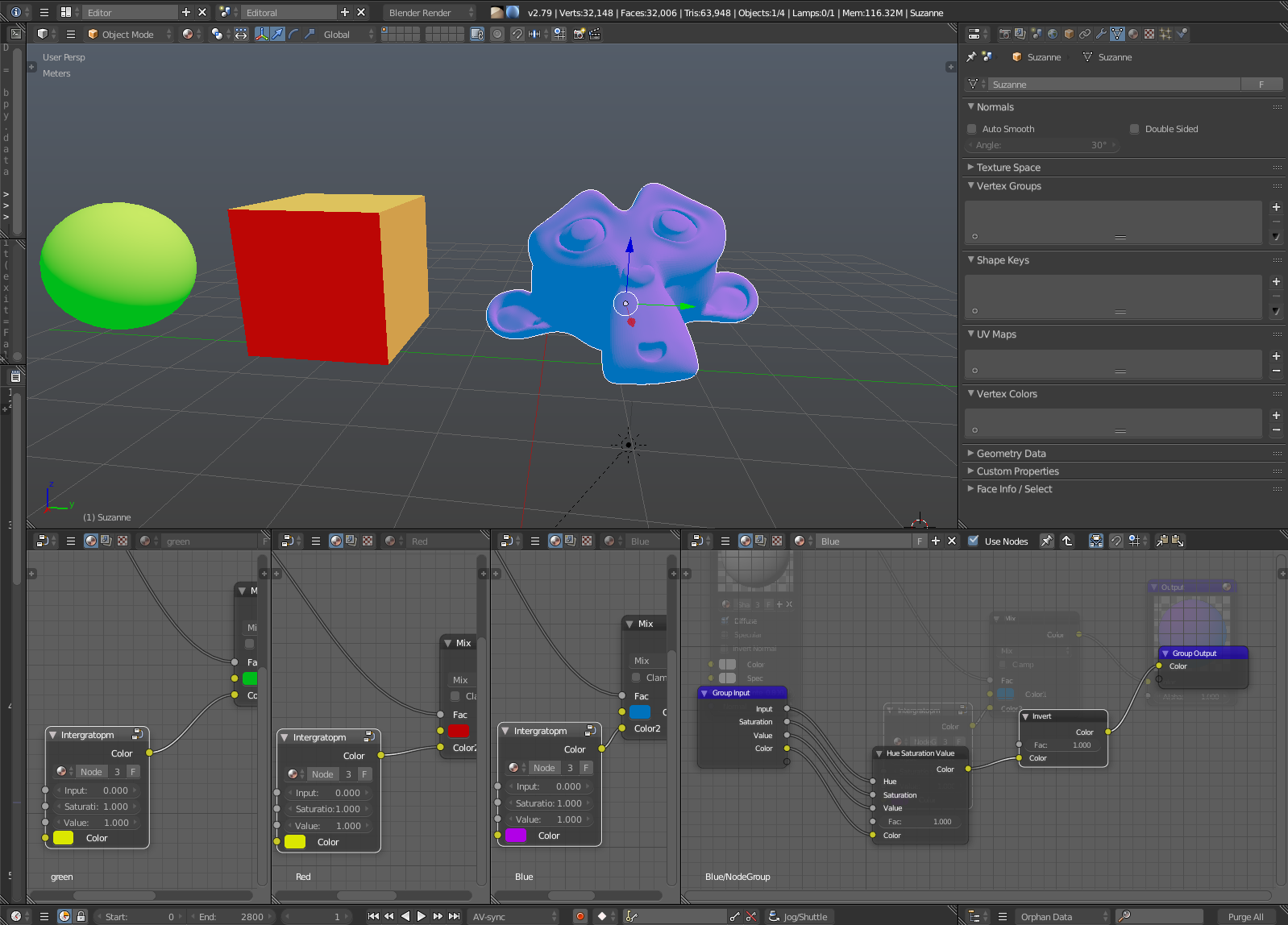The height and width of the screenshot is (925, 1288).
Task: Click the Jog/Shuttle button
Action: point(798,916)
